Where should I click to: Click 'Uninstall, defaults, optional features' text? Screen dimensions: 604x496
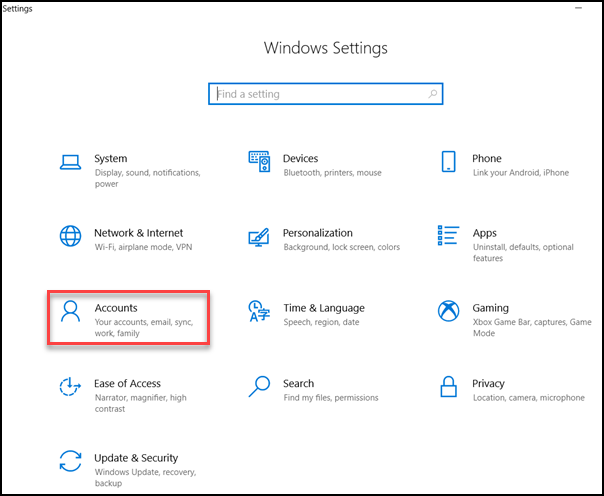point(523,253)
